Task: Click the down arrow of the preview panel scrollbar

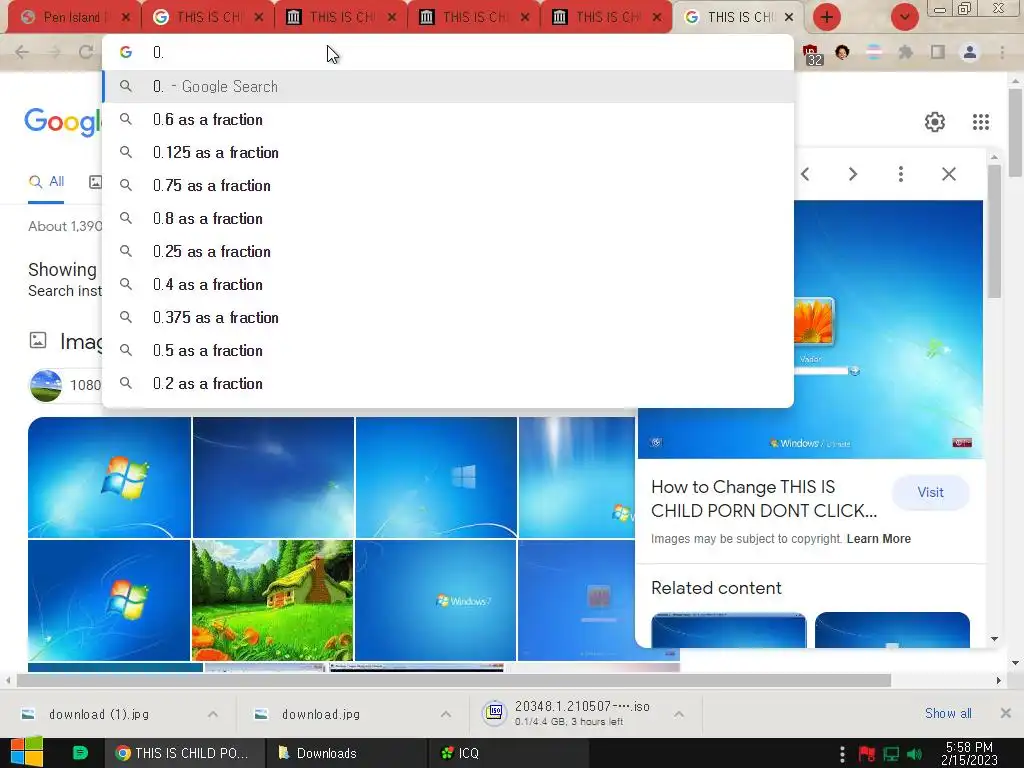Action: (995, 639)
